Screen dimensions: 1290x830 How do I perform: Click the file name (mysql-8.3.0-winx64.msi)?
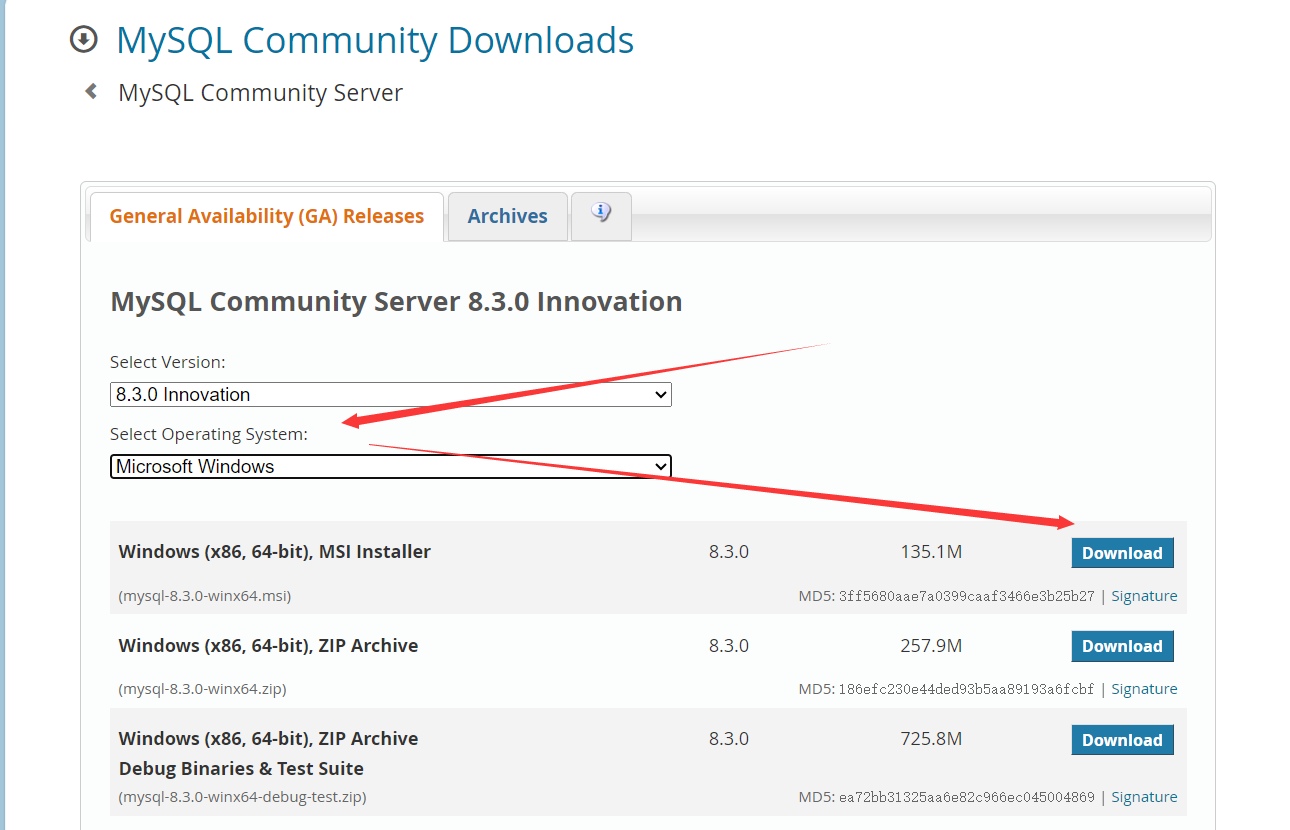pyautogui.click(x=205, y=596)
